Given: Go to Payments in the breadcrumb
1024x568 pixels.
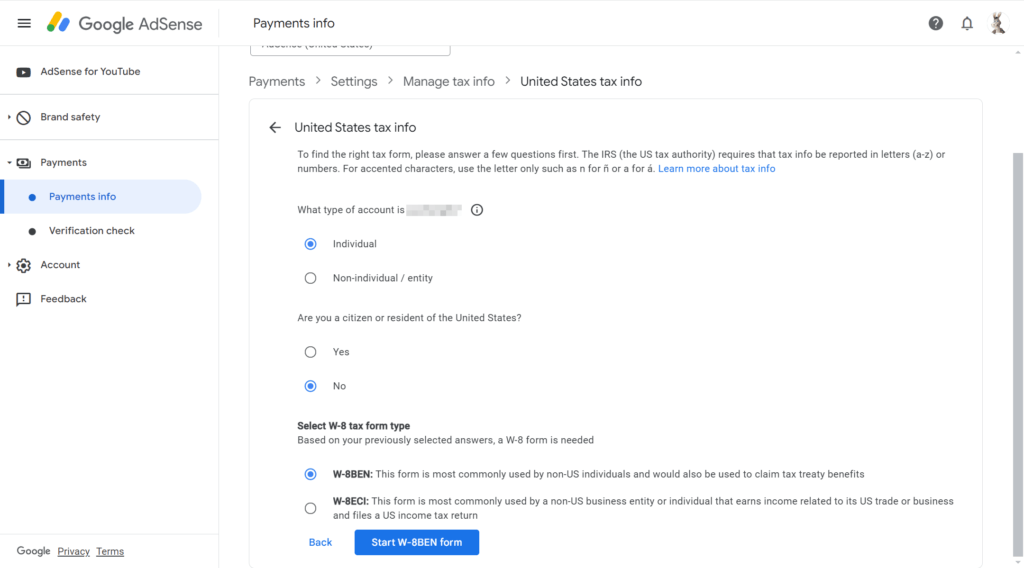Looking at the screenshot, I should tap(277, 82).
